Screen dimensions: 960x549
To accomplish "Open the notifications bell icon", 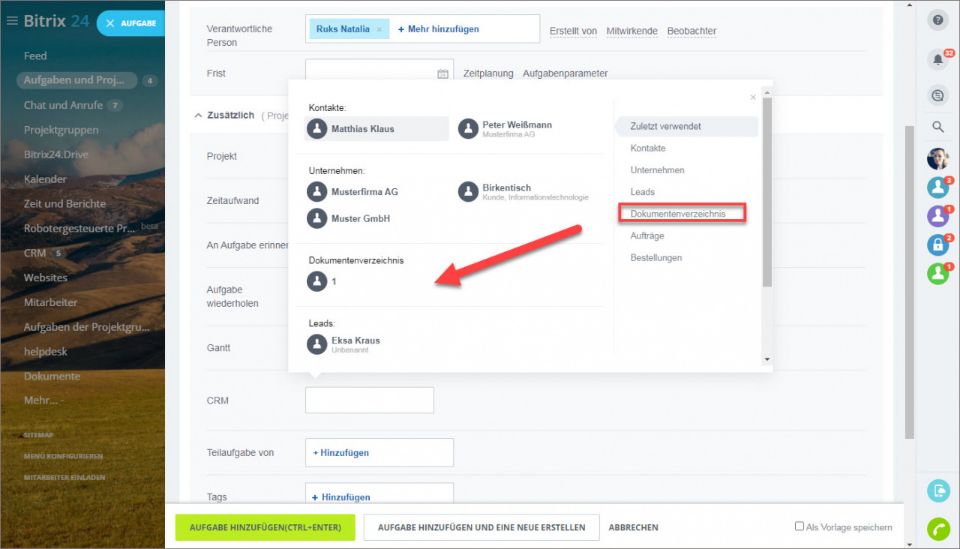I will coord(938,60).
